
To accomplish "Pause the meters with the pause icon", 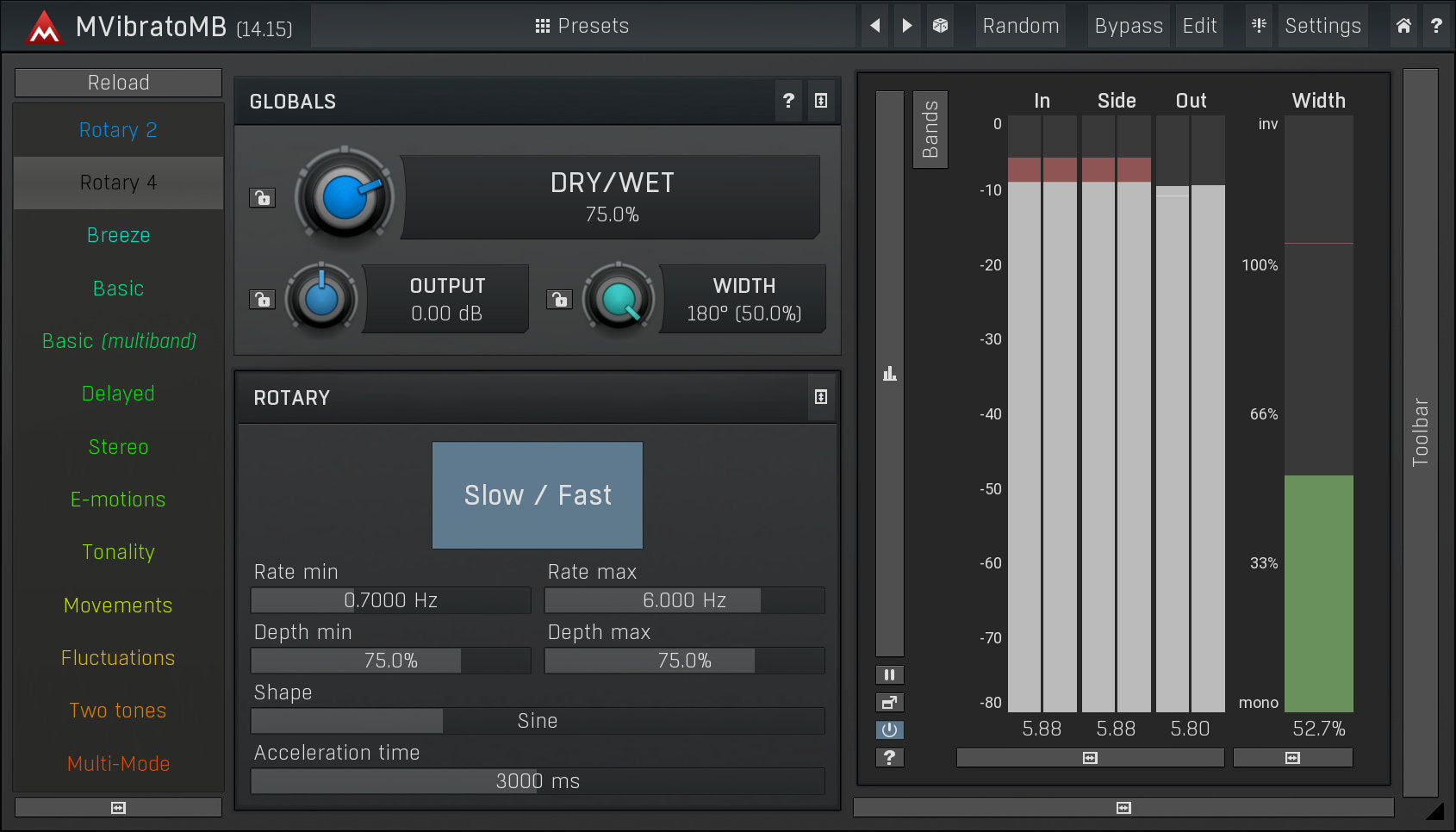I will [x=889, y=674].
